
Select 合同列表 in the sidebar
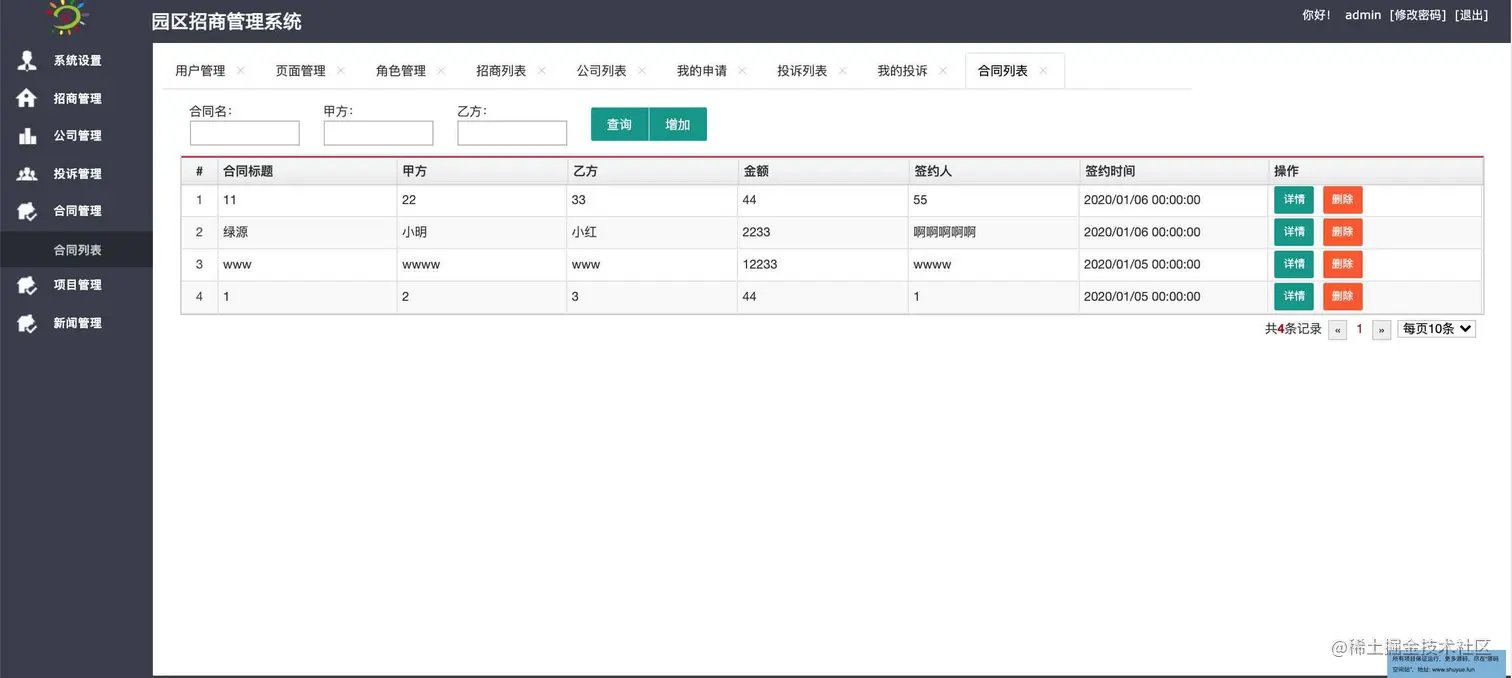(76, 250)
